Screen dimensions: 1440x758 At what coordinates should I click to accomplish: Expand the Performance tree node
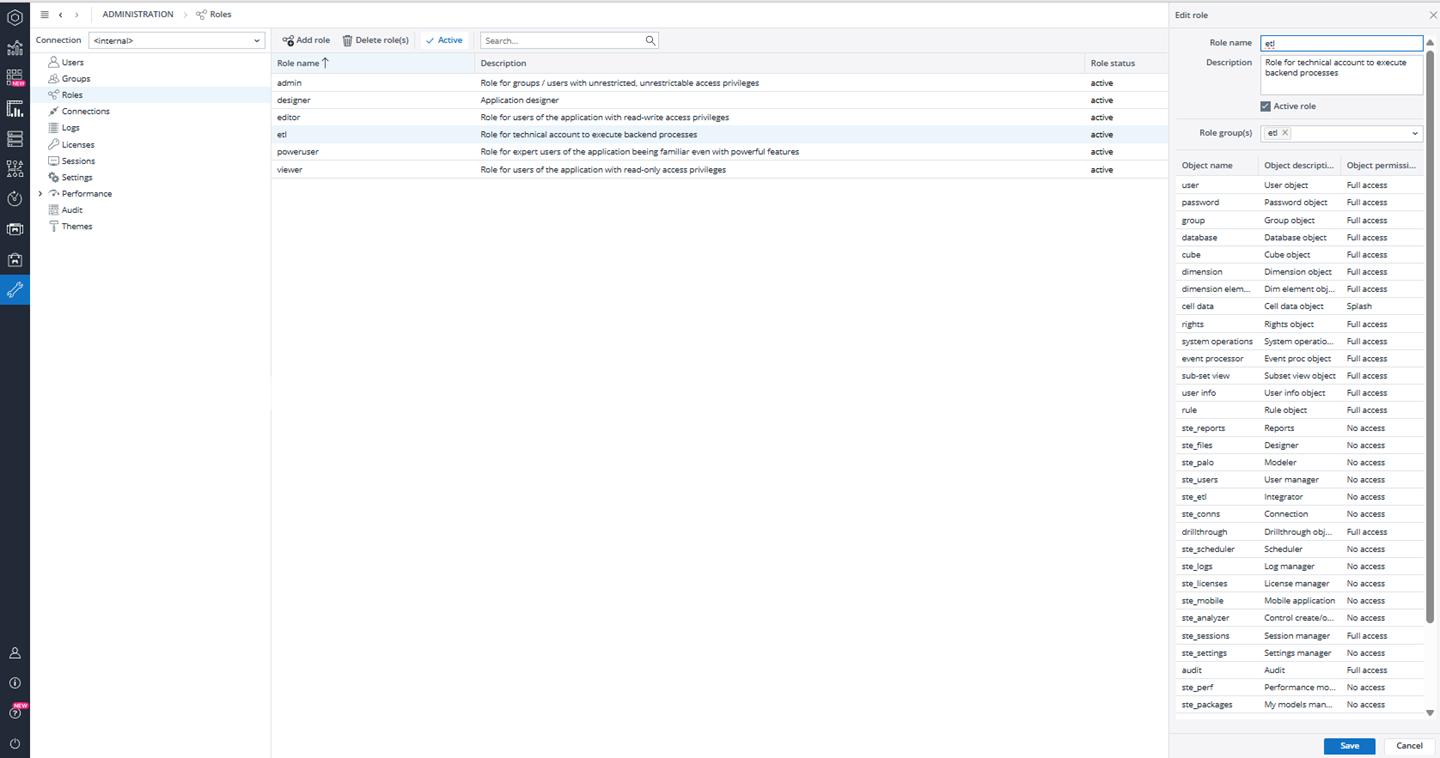click(x=40, y=194)
